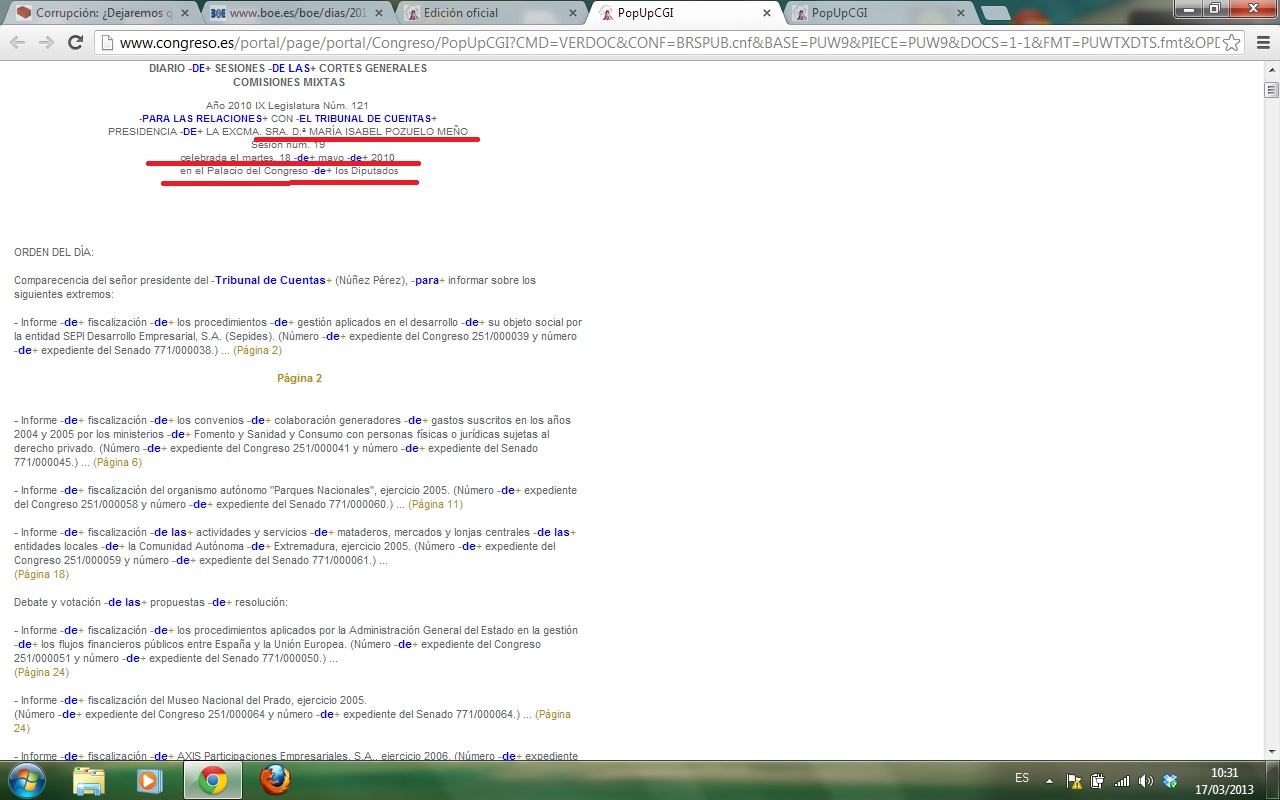Bookmark this page with the star icon
The image size is (1280, 800).
coord(1232,42)
